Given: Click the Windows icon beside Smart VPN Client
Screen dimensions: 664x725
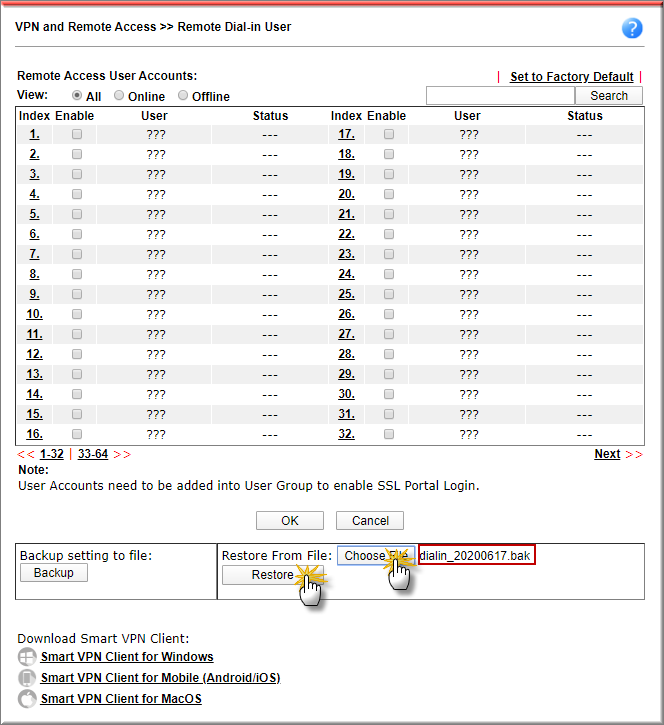Looking at the screenshot, I should point(27,657).
